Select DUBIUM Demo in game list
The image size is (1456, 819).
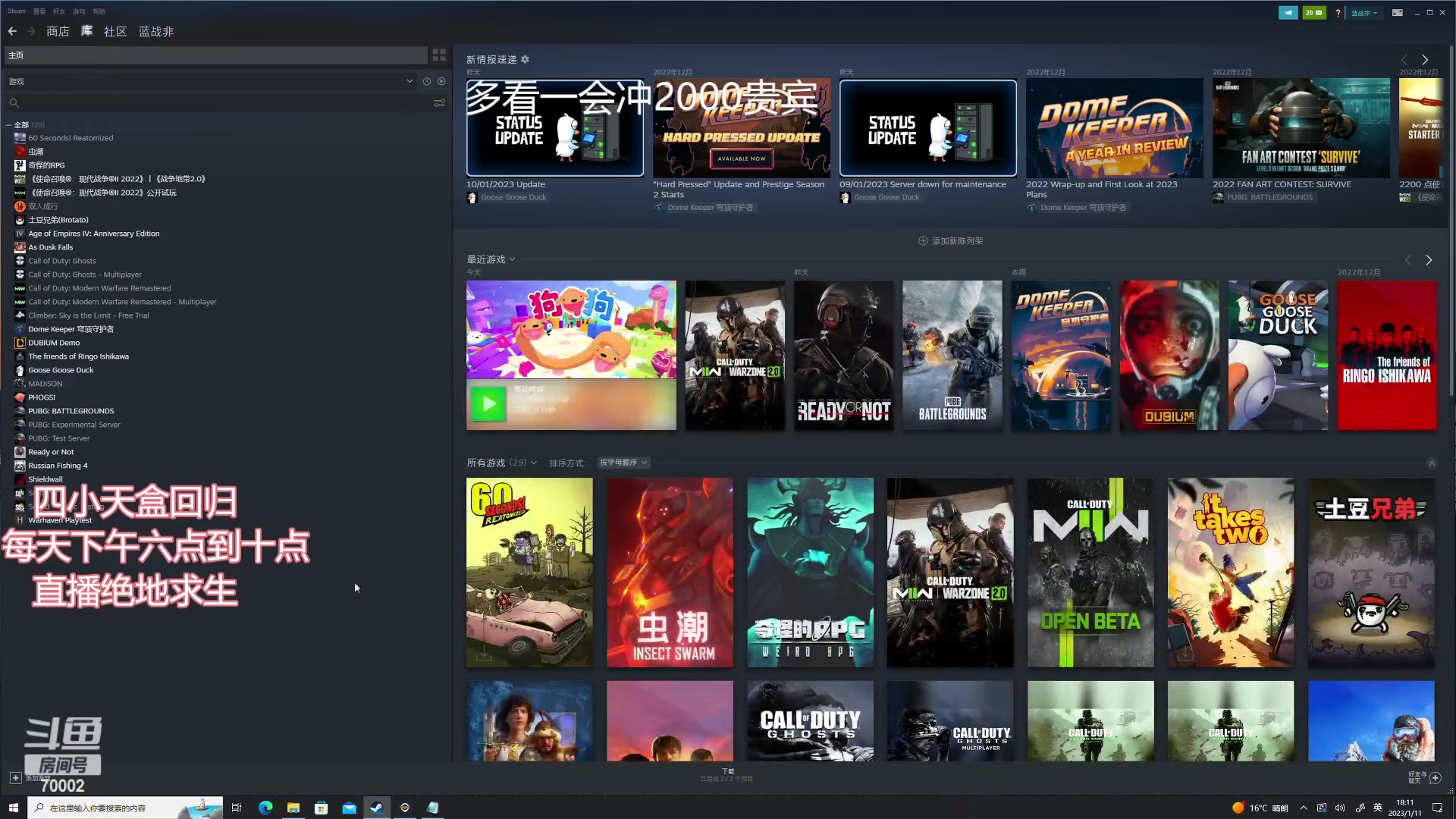pyautogui.click(x=54, y=343)
